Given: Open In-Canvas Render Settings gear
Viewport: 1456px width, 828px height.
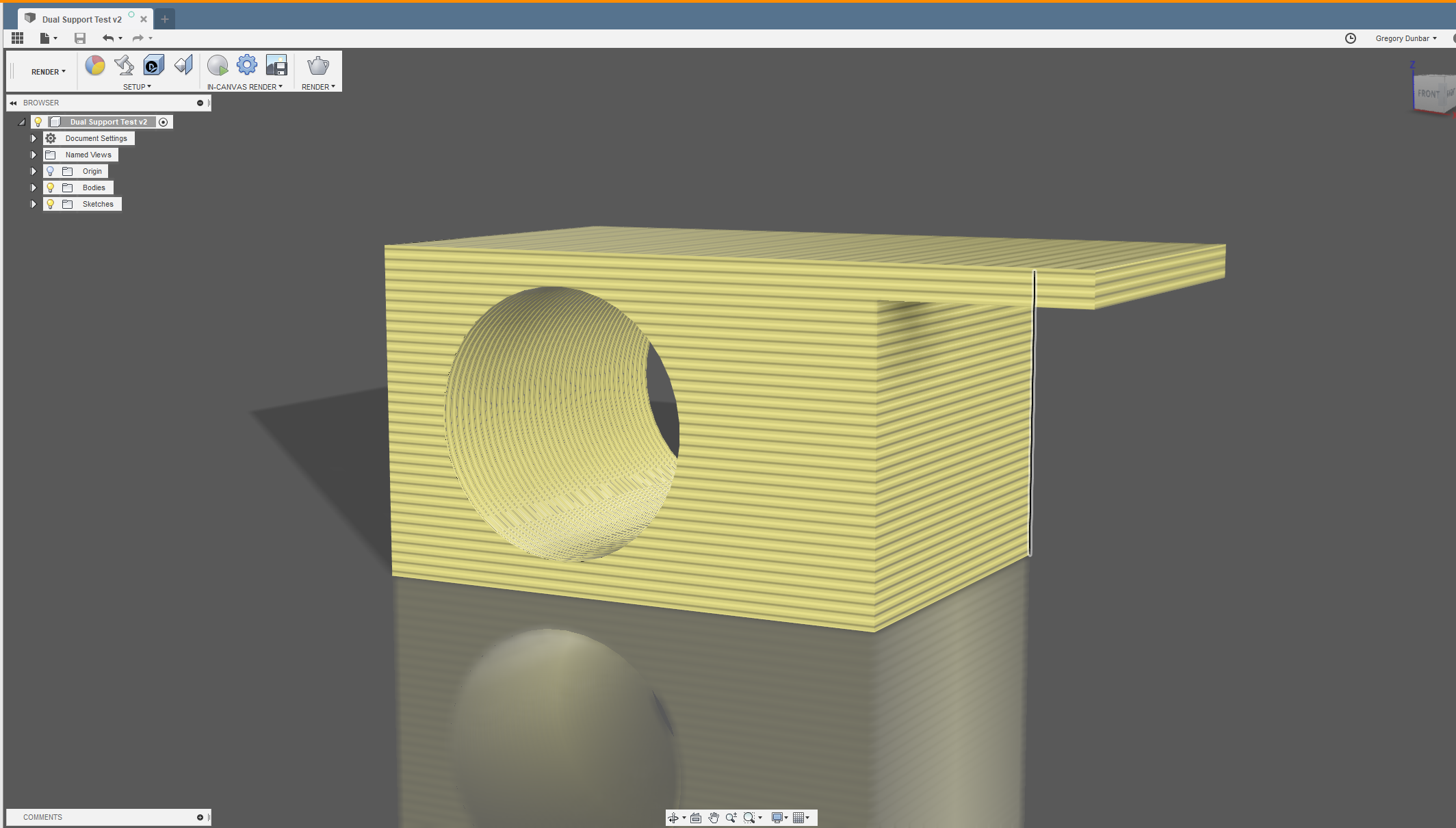Looking at the screenshot, I should point(247,66).
